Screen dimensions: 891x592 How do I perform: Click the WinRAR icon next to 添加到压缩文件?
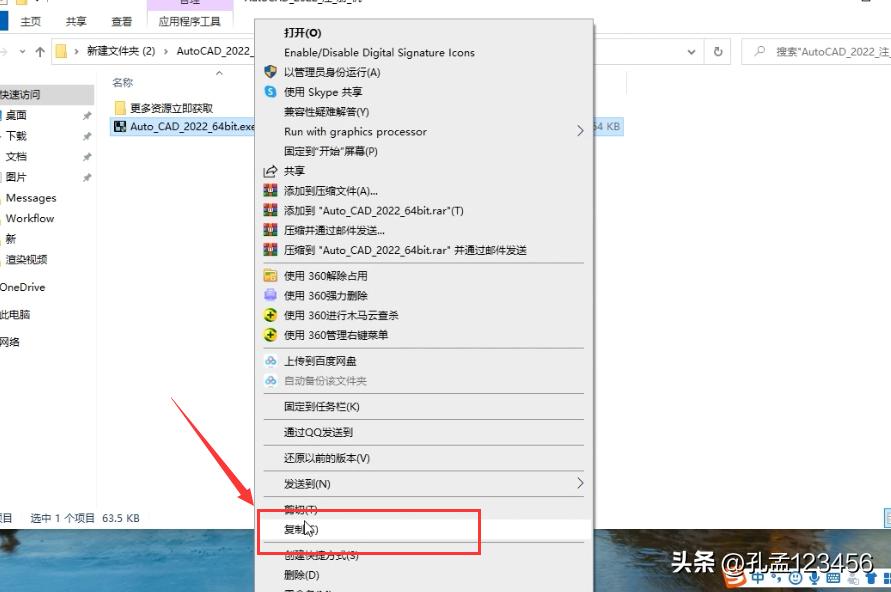270,190
